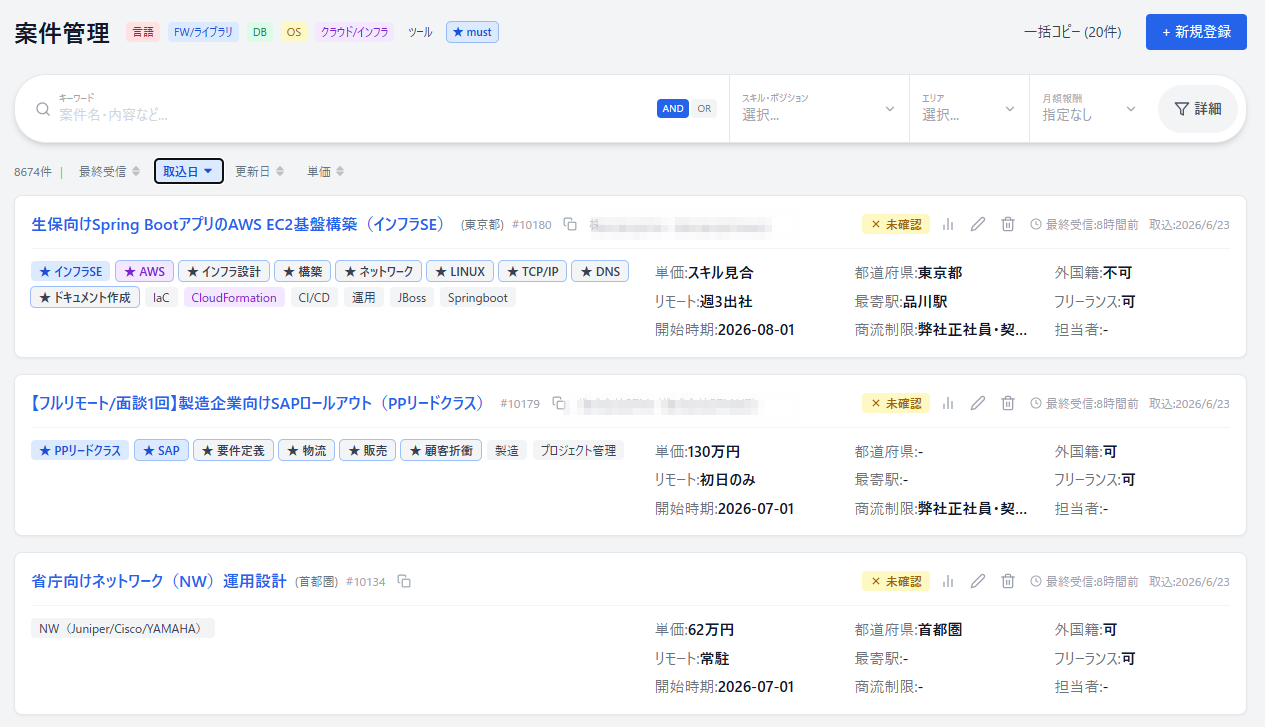Edit the network design case with pencil icon

pyautogui.click(x=979, y=581)
